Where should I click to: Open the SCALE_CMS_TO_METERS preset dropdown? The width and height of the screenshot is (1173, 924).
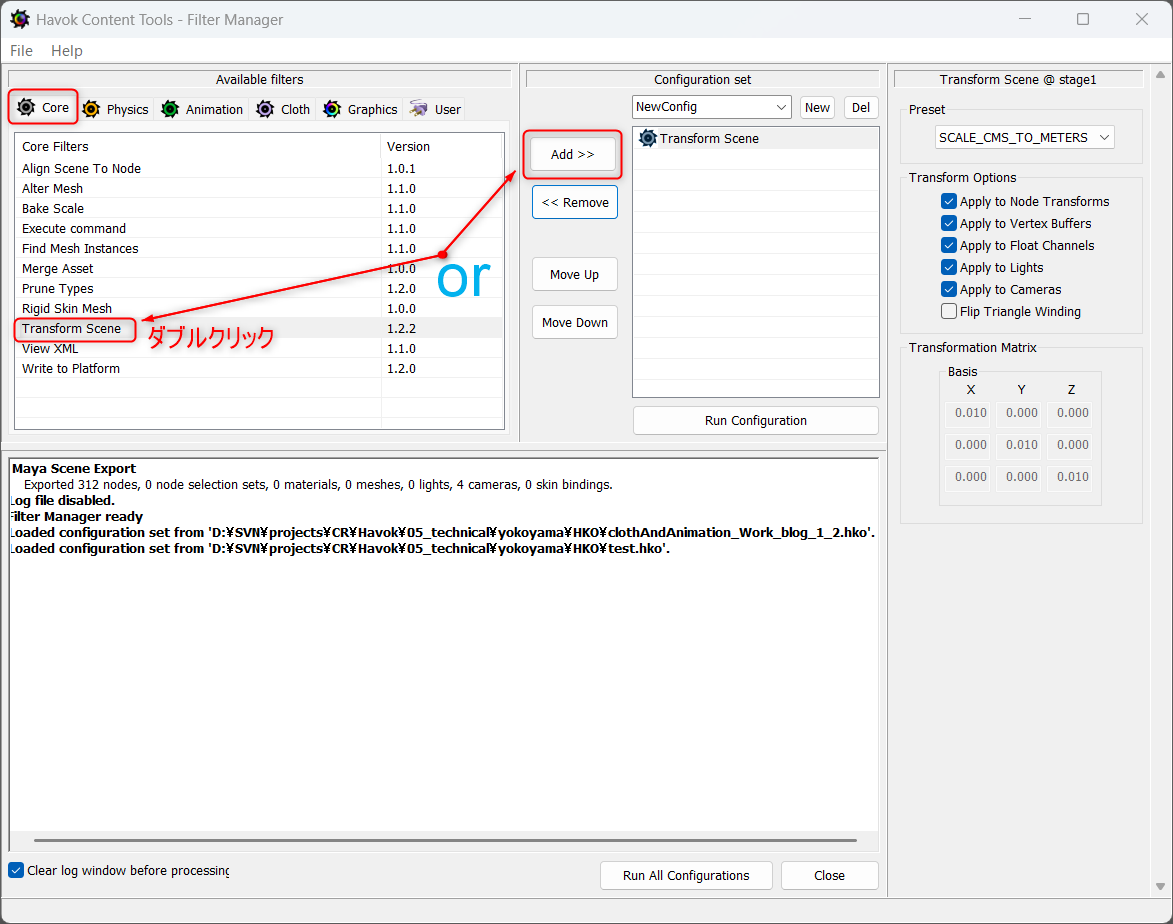(1024, 138)
